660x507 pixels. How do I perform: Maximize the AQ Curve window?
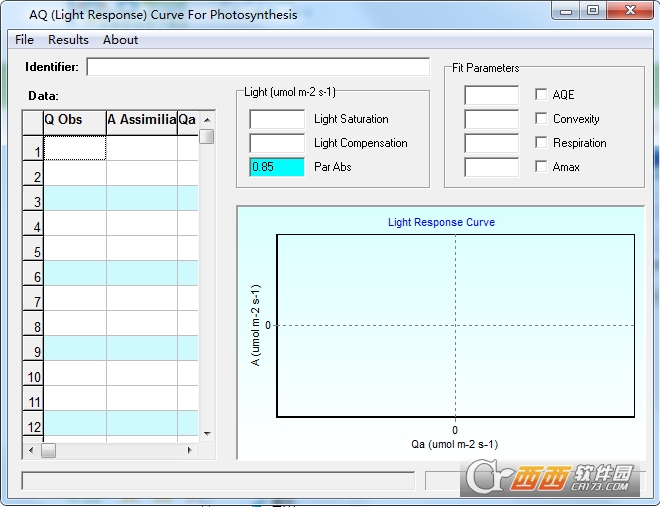click(x=593, y=11)
